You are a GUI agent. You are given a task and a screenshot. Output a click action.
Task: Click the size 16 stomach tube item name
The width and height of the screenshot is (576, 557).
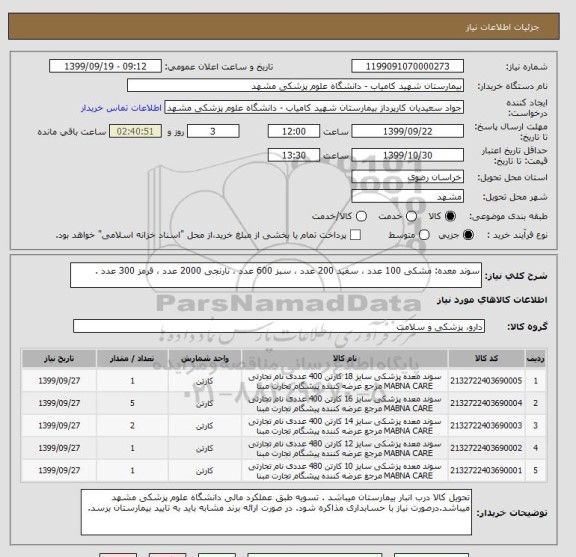click(x=345, y=404)
